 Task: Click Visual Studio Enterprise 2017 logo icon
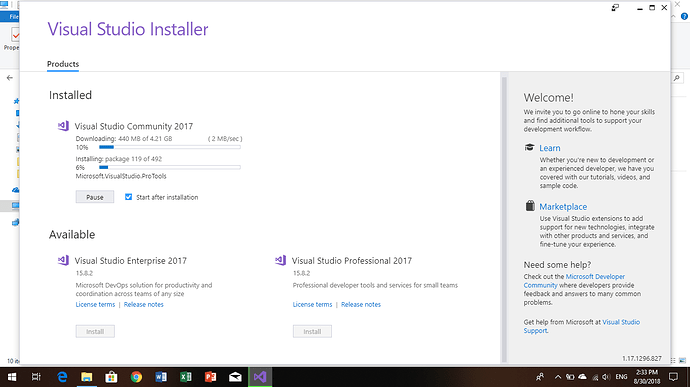coord(63,260)
